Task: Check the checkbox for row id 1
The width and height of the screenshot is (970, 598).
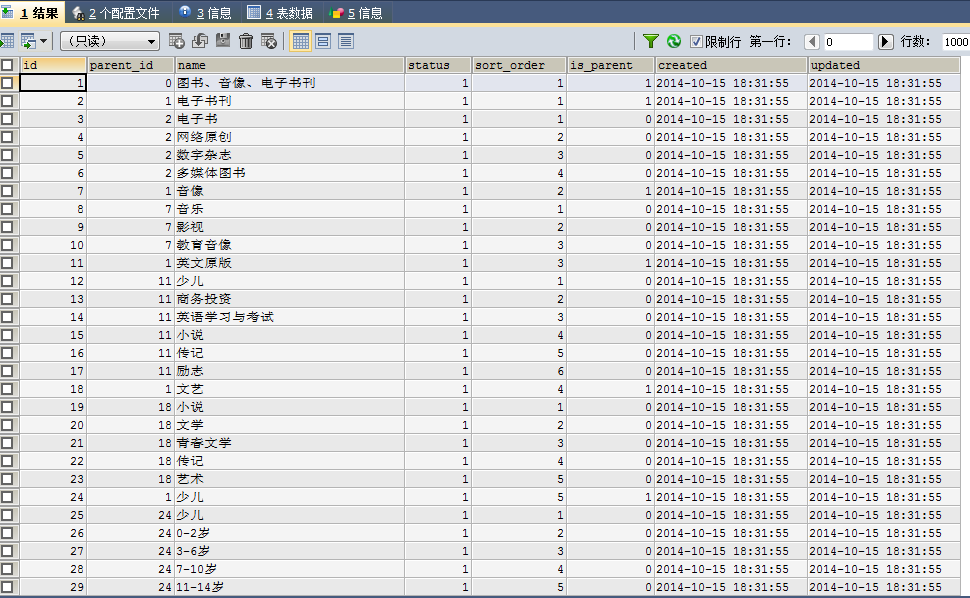Action: (7, 83)
